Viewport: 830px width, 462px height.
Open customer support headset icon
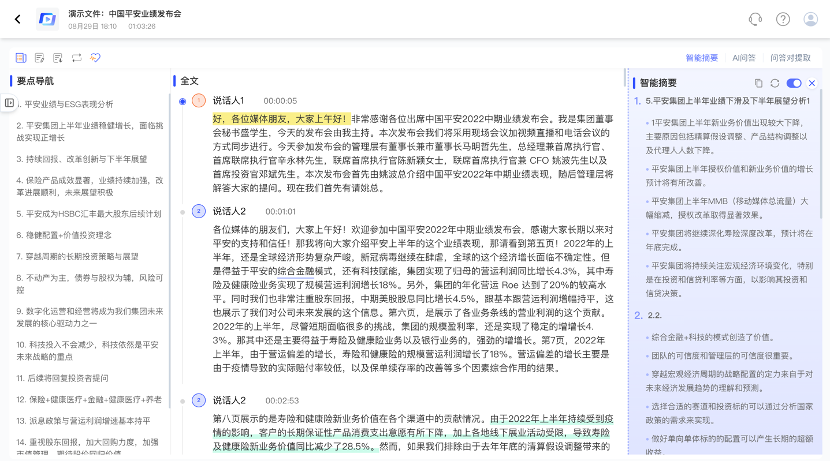click(755, 19)
